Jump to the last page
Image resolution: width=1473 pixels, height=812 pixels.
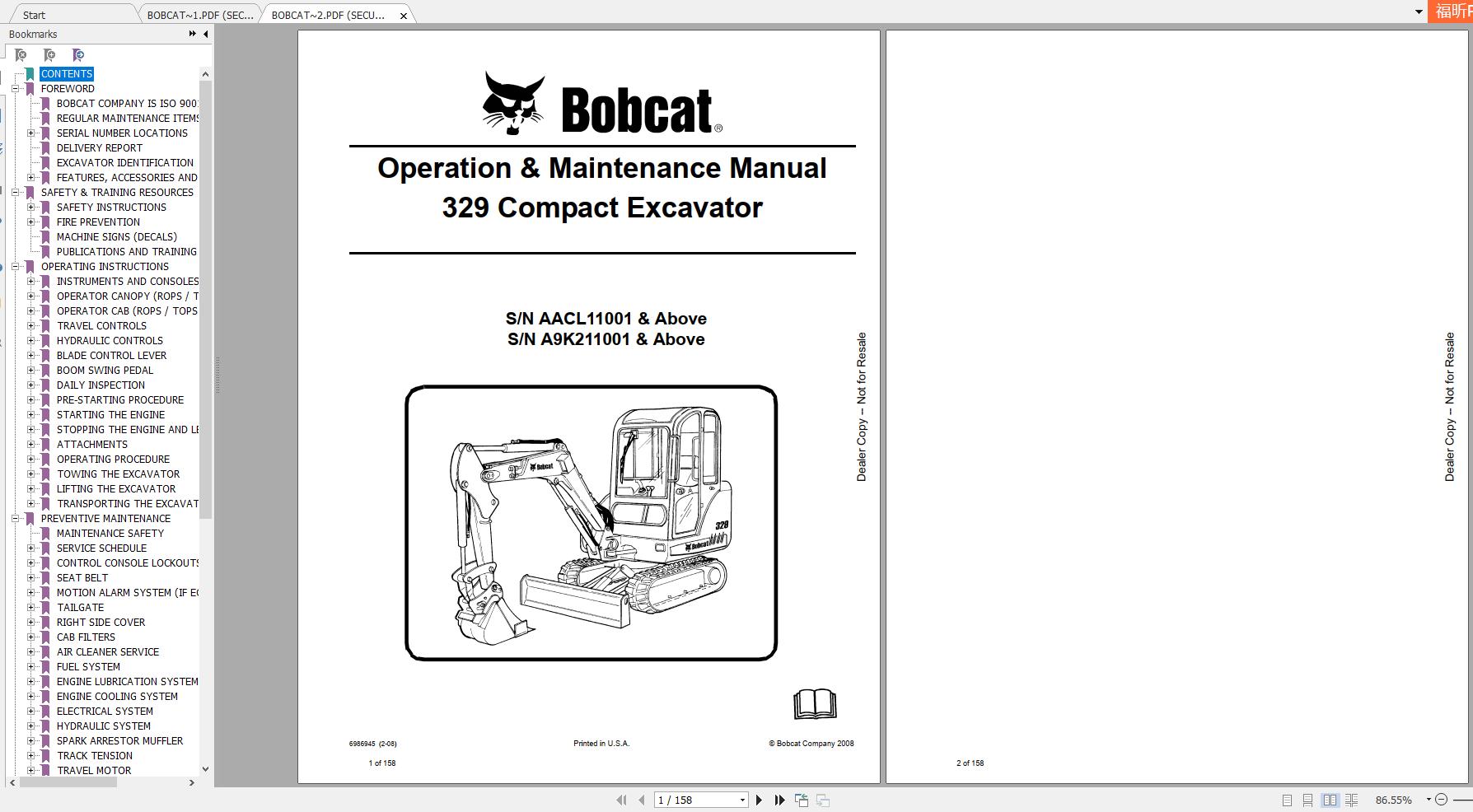[x=779, y=799]
